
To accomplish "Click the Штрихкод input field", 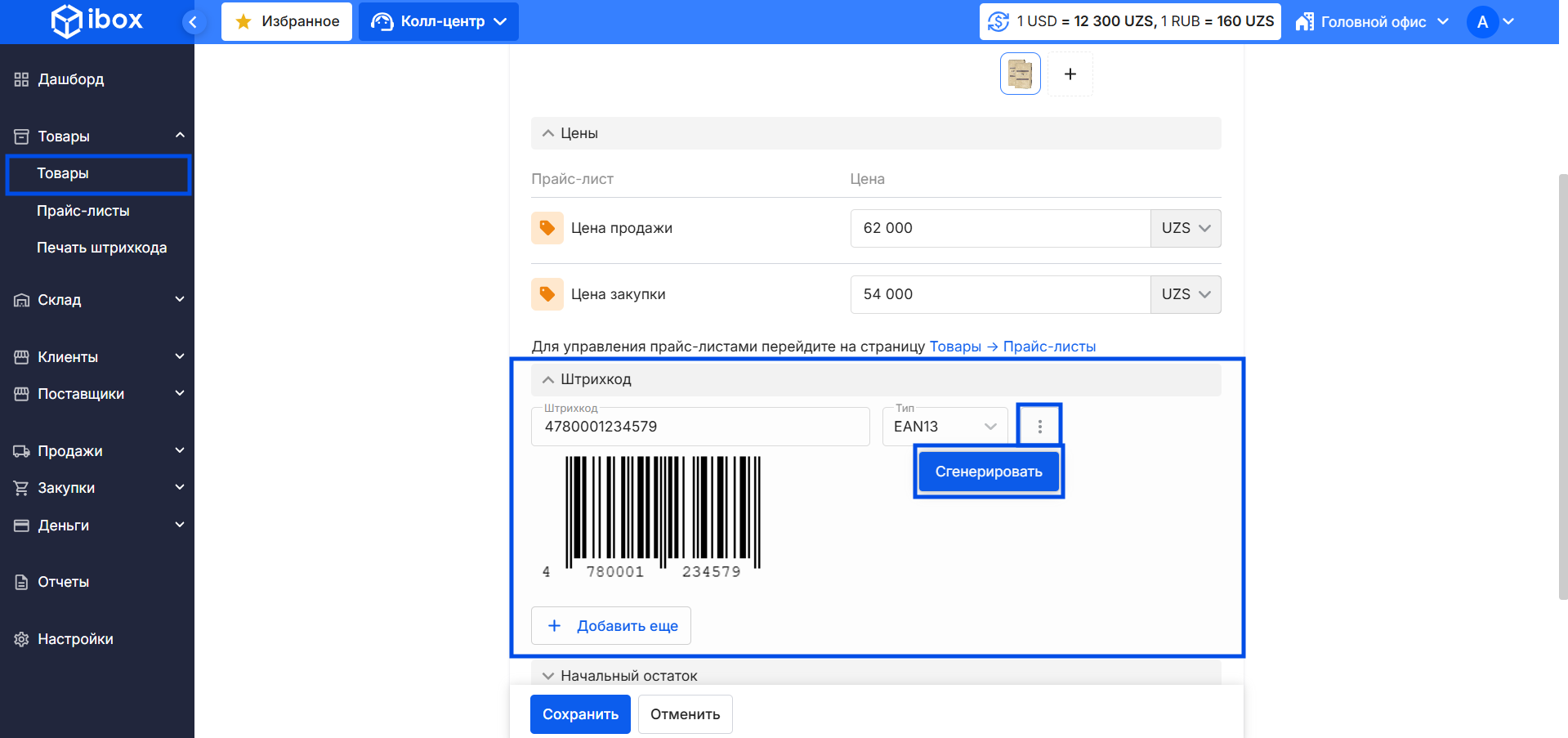I will click(699, 427).
